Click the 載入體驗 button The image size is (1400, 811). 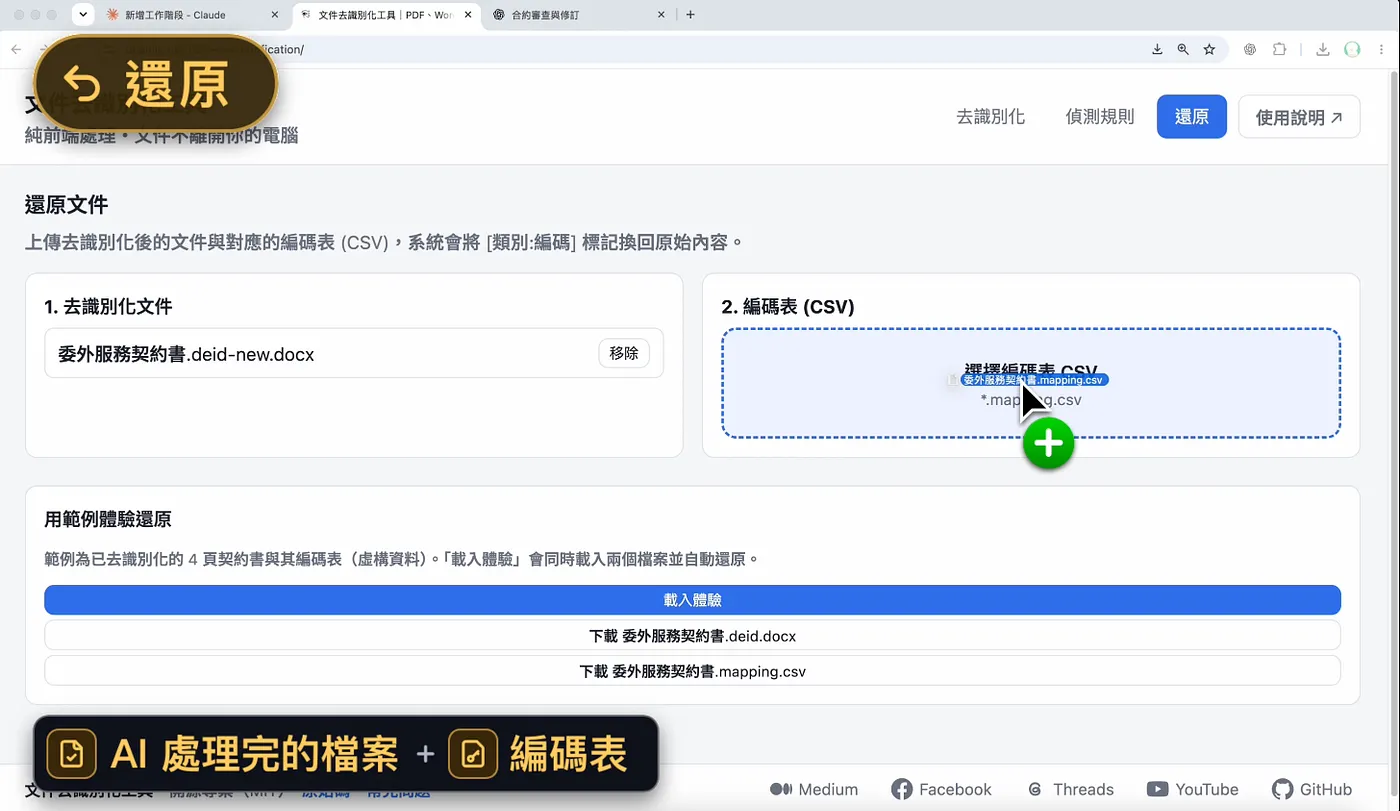(x=692, y=600)
